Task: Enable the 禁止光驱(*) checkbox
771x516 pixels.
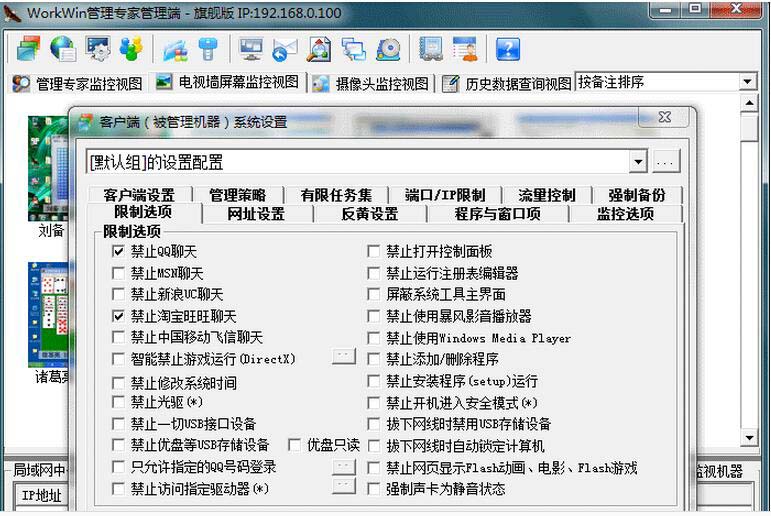Action: tap(118, 402)
